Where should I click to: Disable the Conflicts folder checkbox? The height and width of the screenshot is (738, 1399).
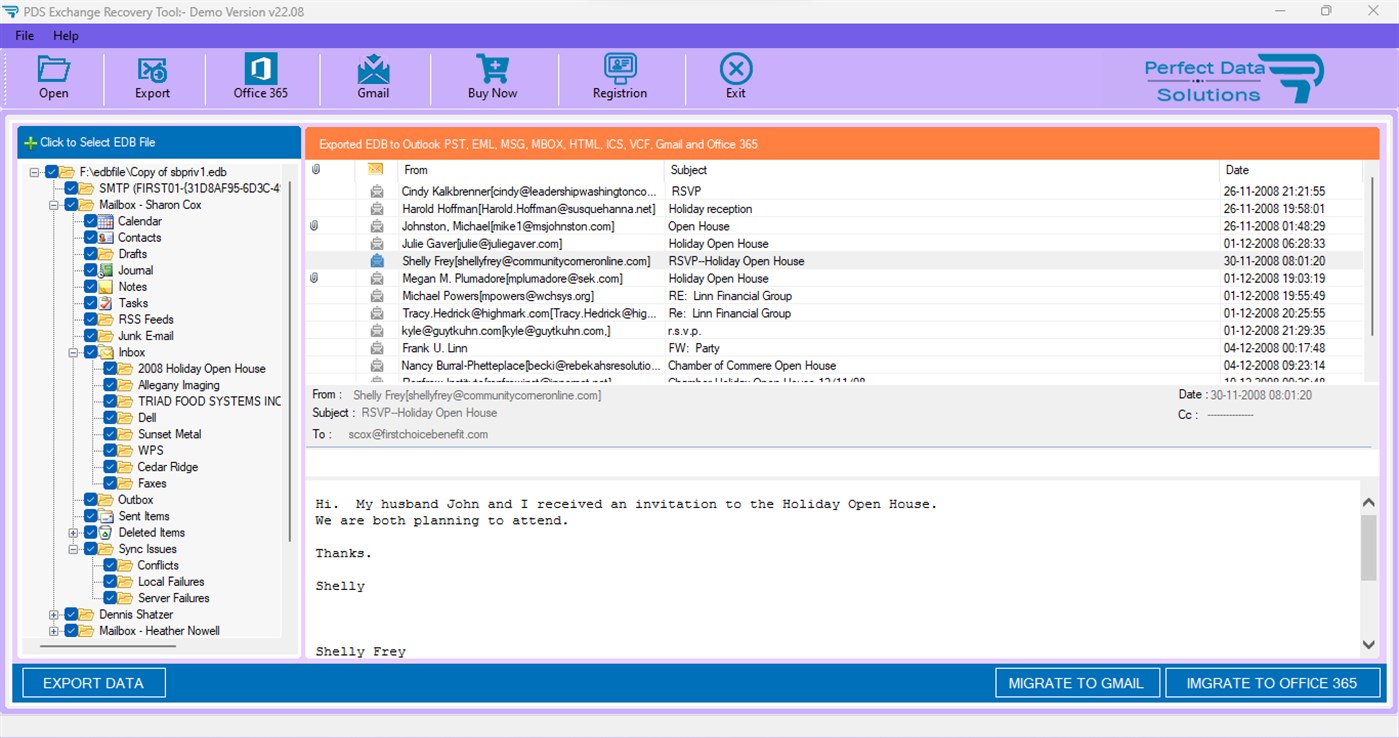click(x=111, y=565)
